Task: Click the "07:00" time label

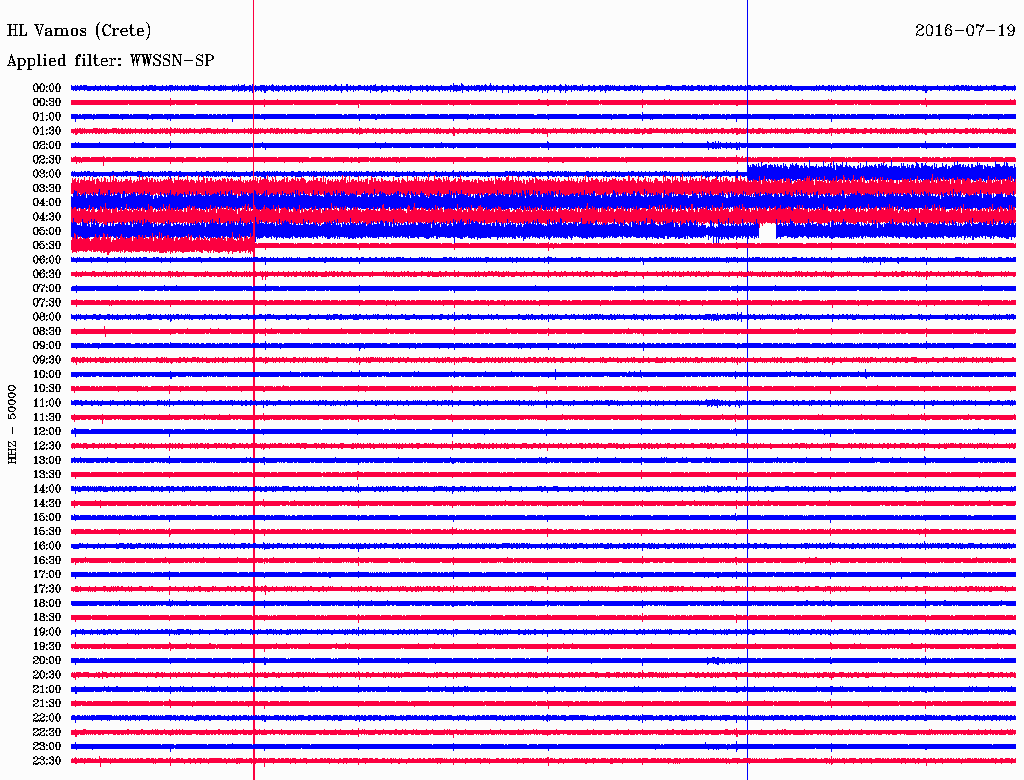Action: pyautogui.click(x=47, y=289)
